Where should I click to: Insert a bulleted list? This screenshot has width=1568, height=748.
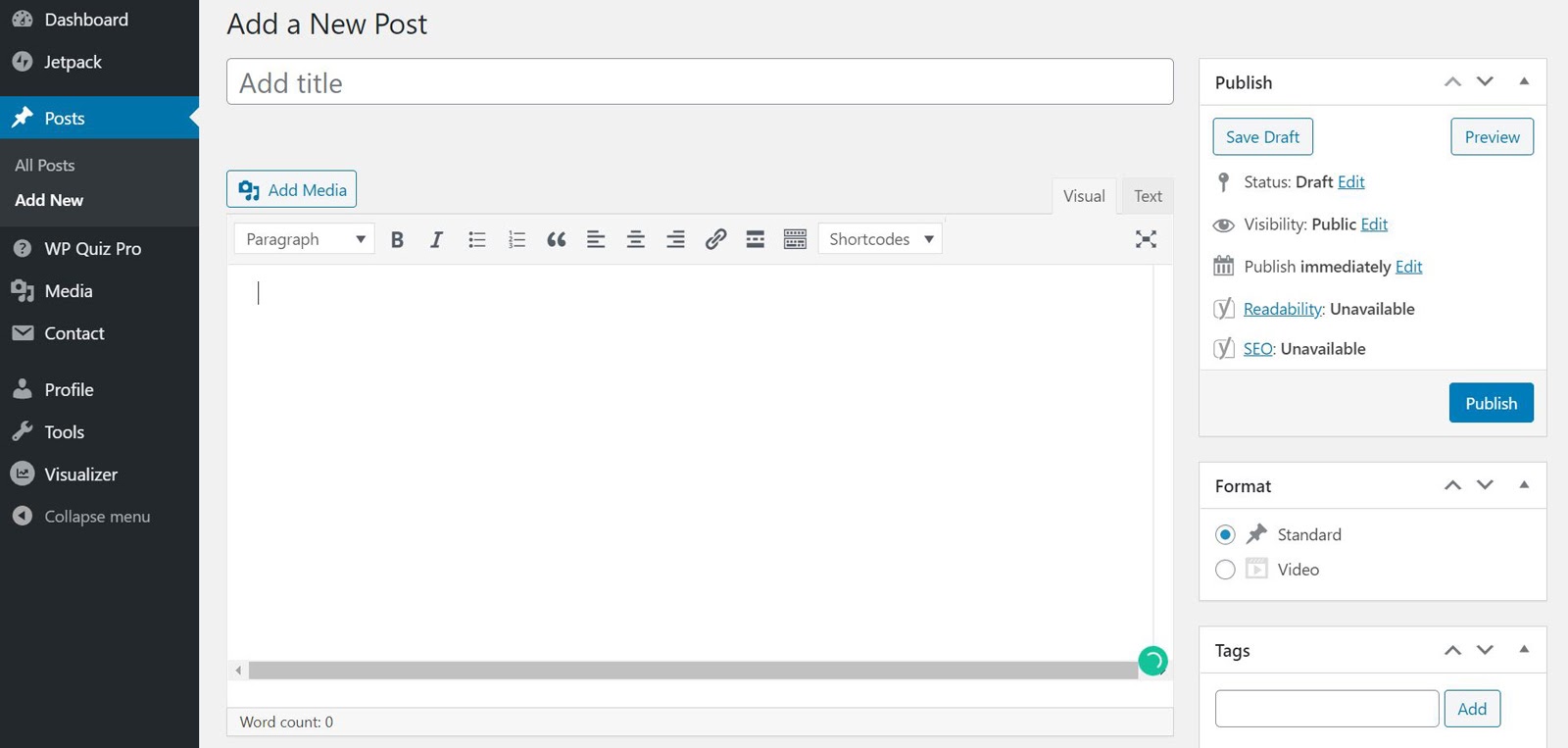(x=477, y=239)
